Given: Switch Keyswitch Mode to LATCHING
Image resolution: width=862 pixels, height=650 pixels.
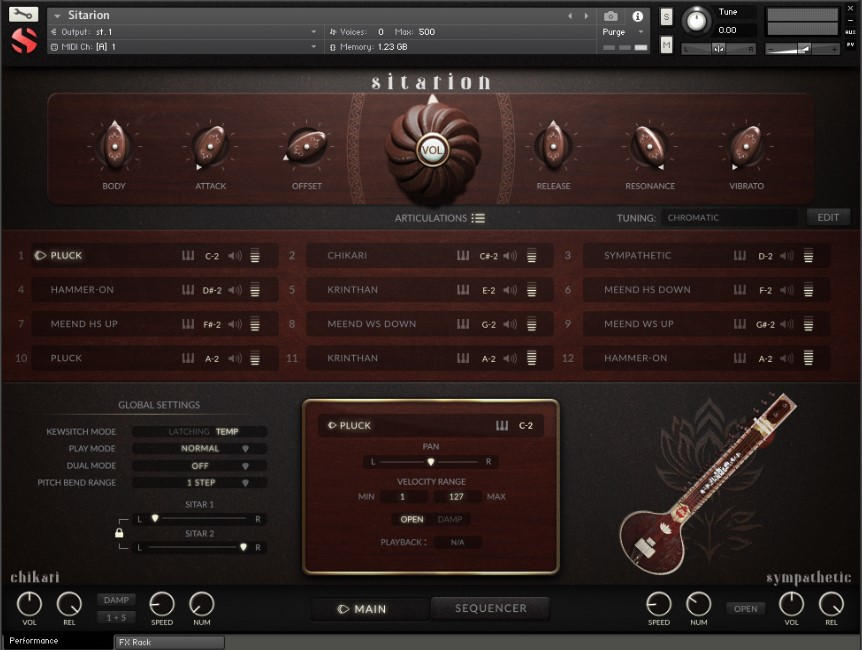Looking at the screenshot, I should point(189,432).
